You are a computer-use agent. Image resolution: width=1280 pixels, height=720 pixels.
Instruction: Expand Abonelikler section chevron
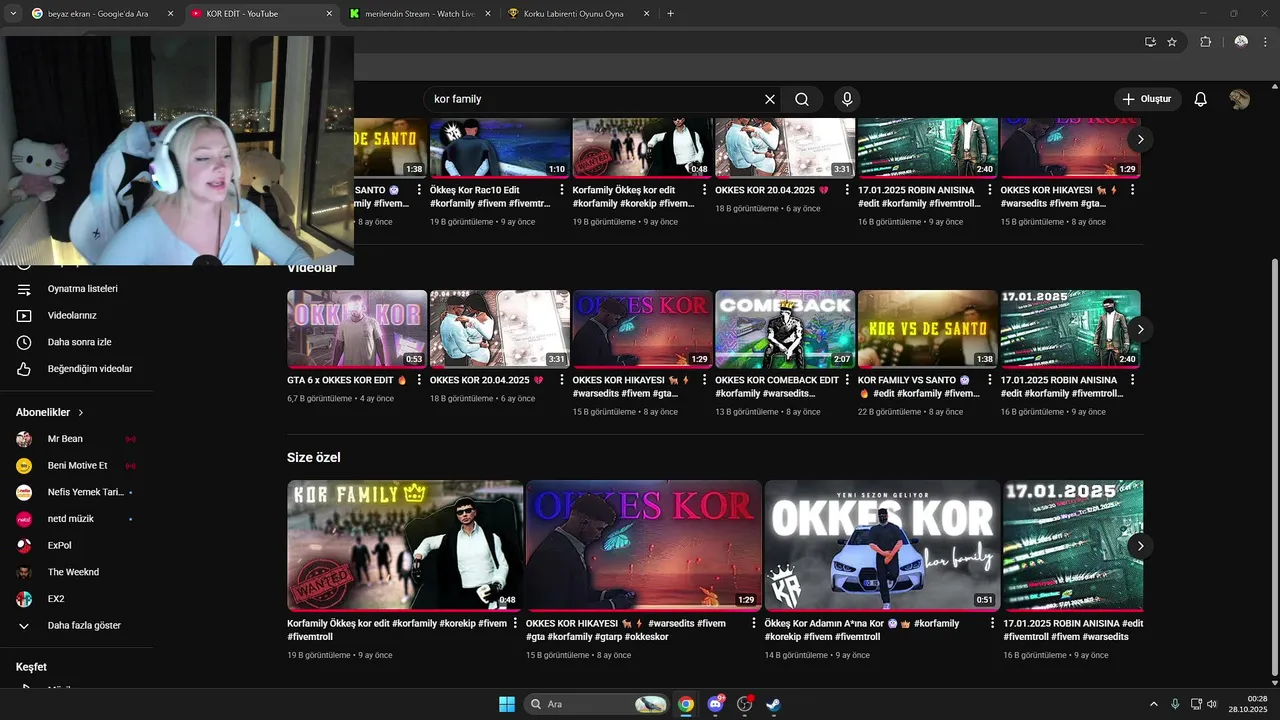81,412
